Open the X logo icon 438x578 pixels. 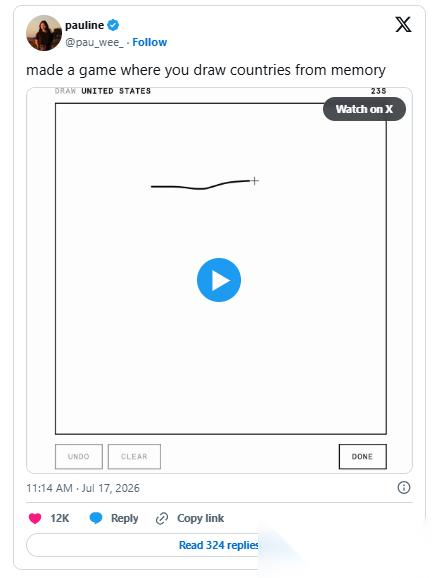(x=403, y=25)
